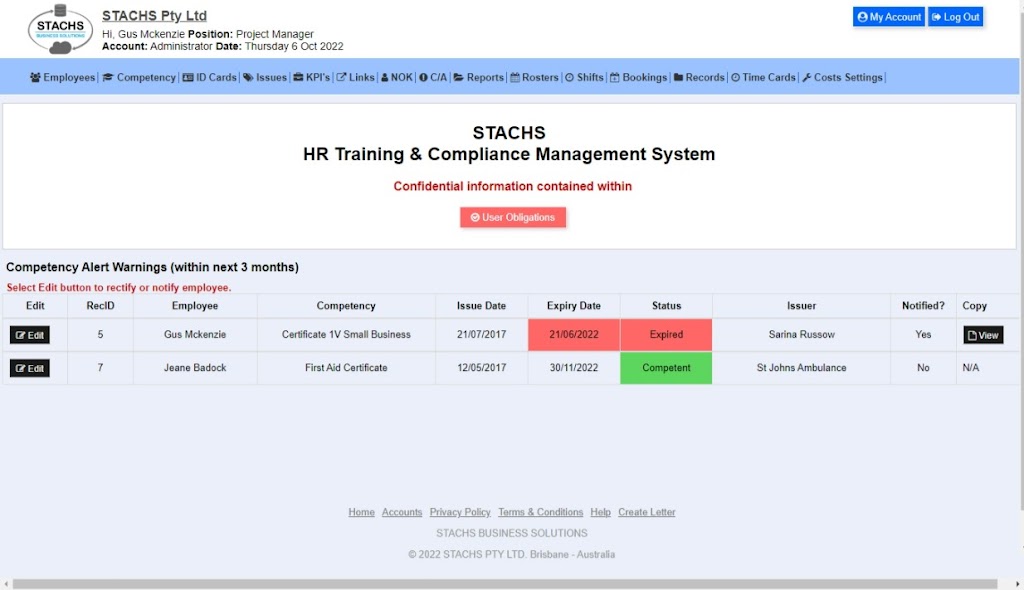Image resolution: width=1024 pixels, height=590 pixels.
Task: Click the STACHS Pty Ltd heading link
Action: click(154, 16)
